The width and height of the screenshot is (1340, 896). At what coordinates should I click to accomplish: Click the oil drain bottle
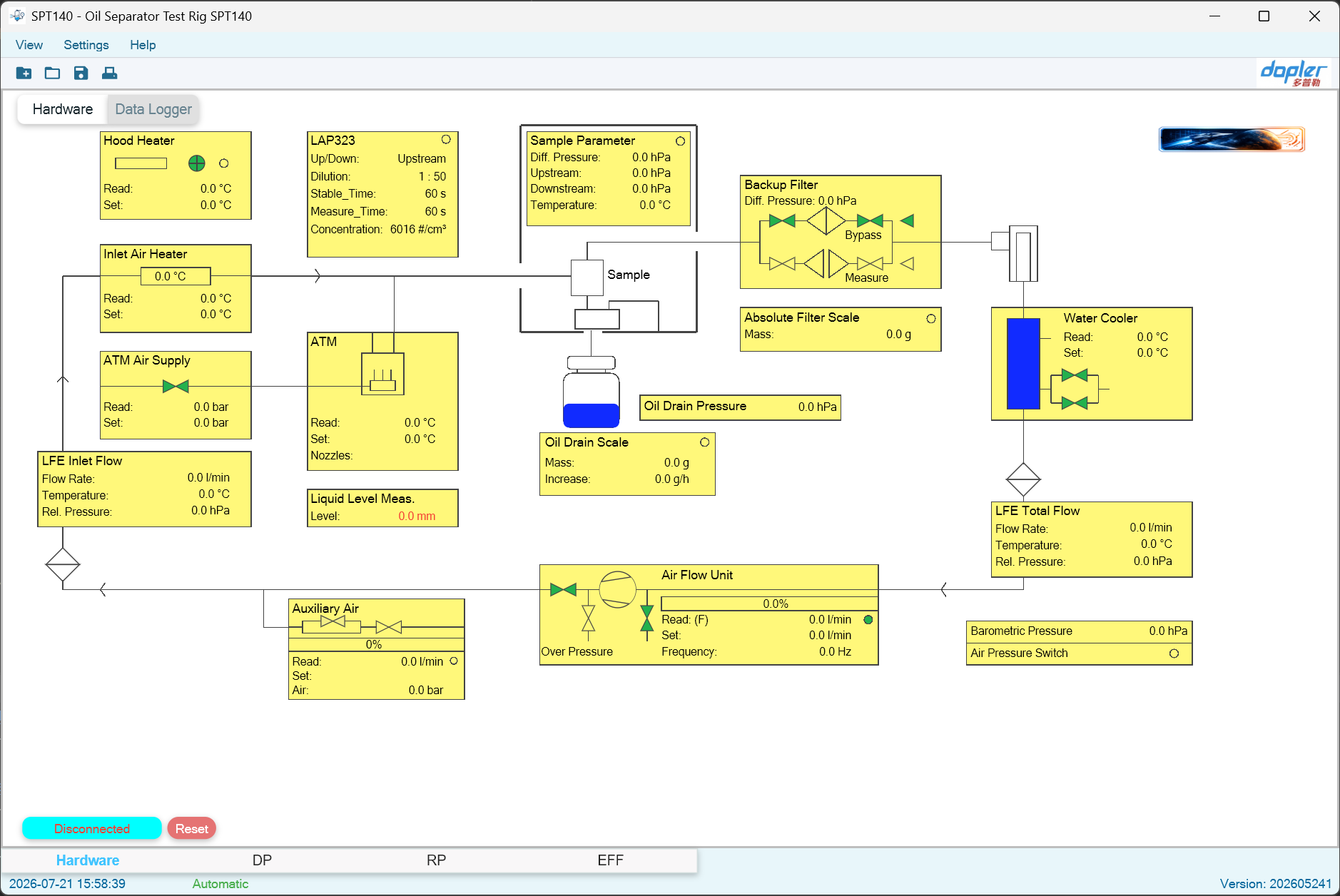tap(591, 392)
